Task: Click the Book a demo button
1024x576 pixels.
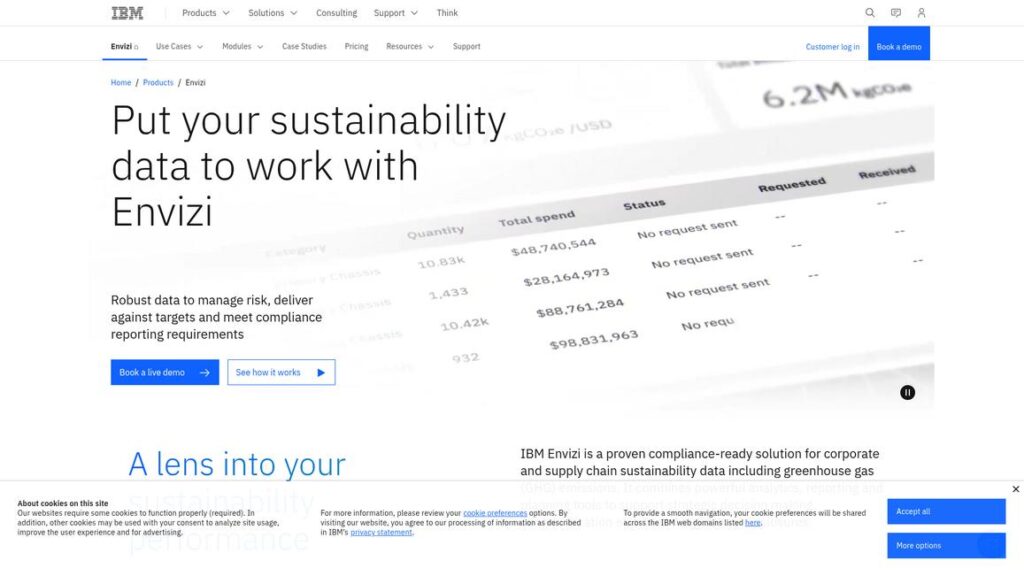Action: tap(899, 44)
